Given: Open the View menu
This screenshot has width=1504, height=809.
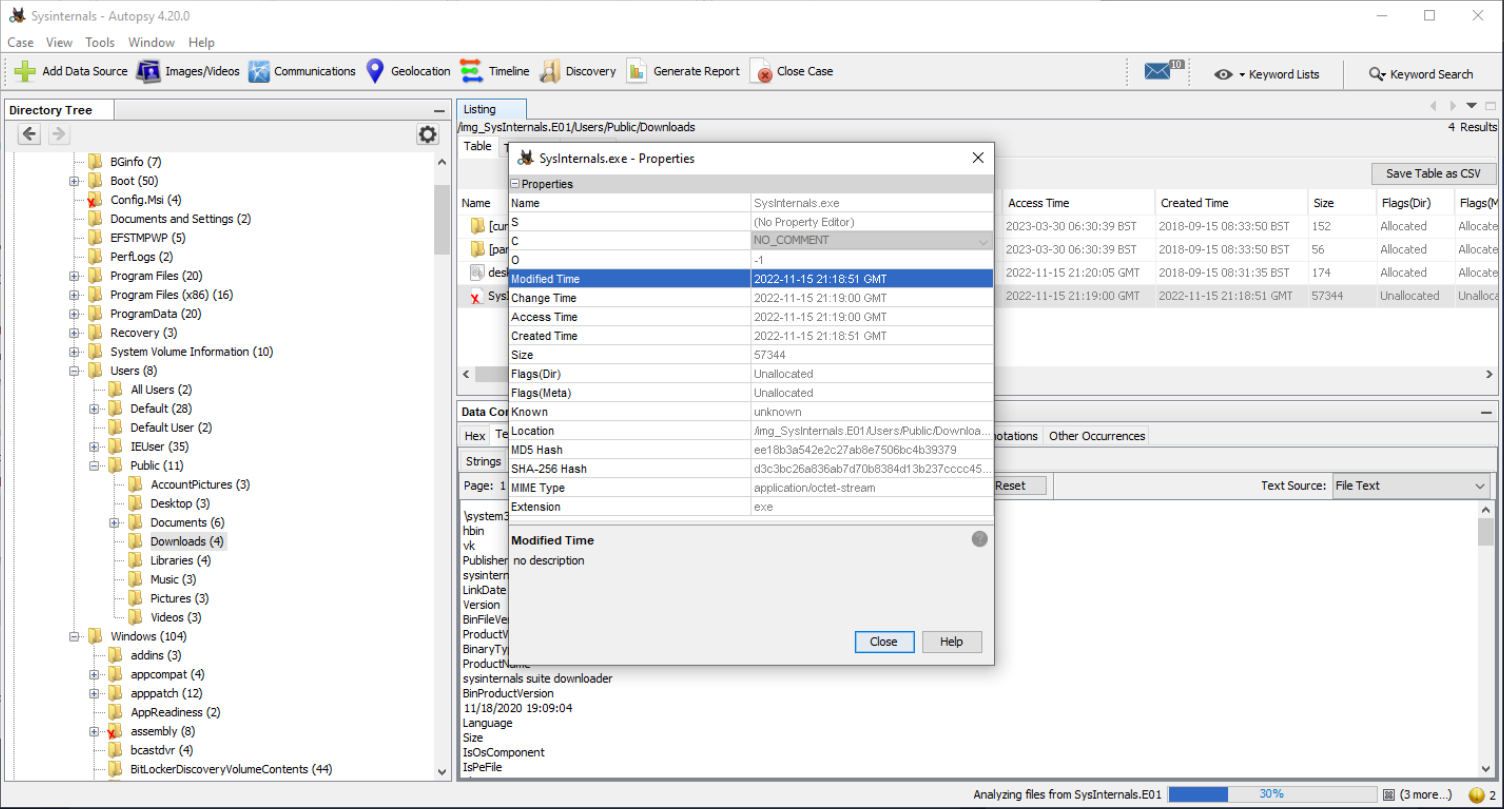Looking at the screenshot, I should point(59,42).
